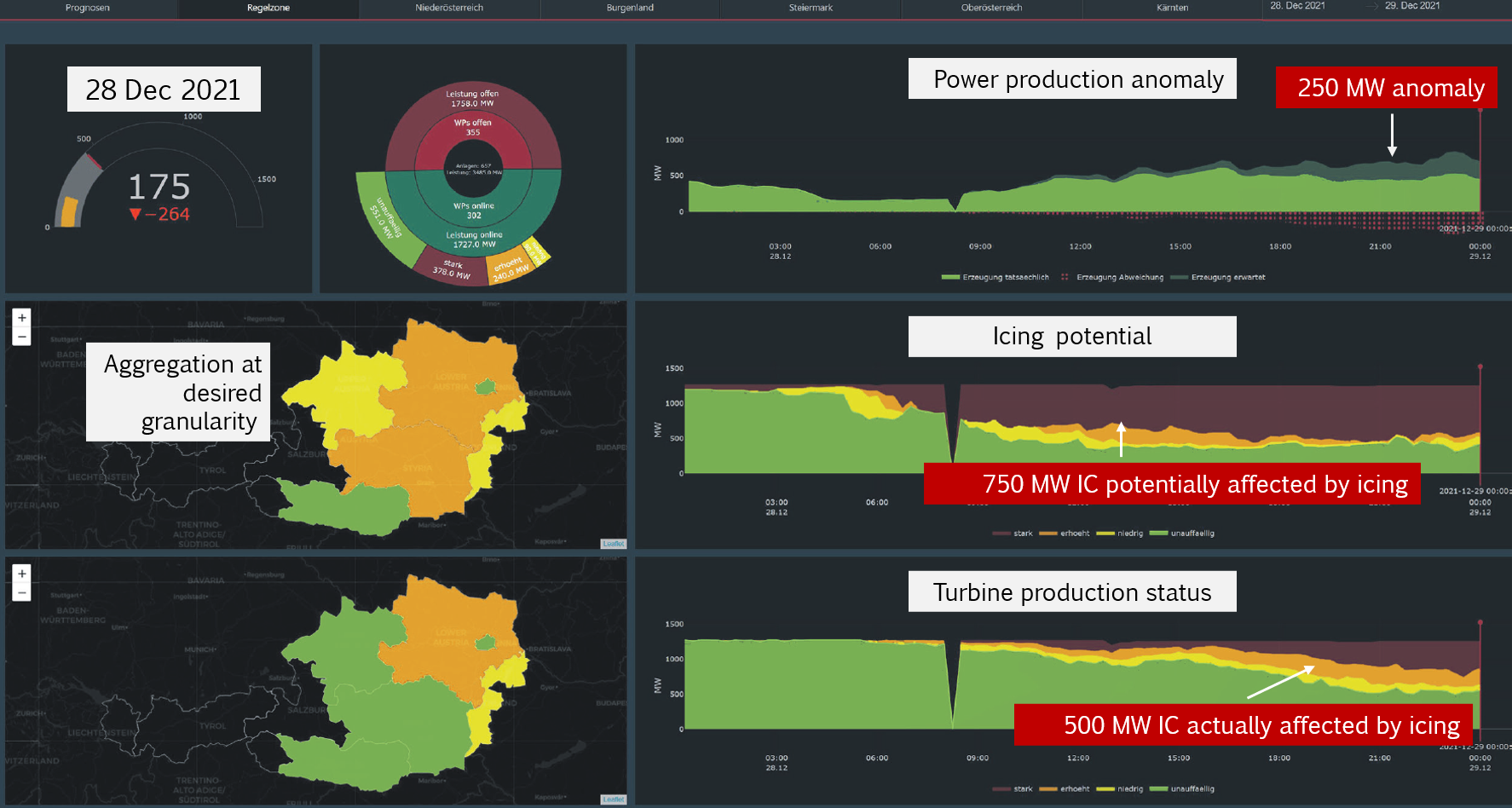Viewport: 1512px width, 808px height.
Task: Open the Burgenland tab
Action: tap(630, 8)
